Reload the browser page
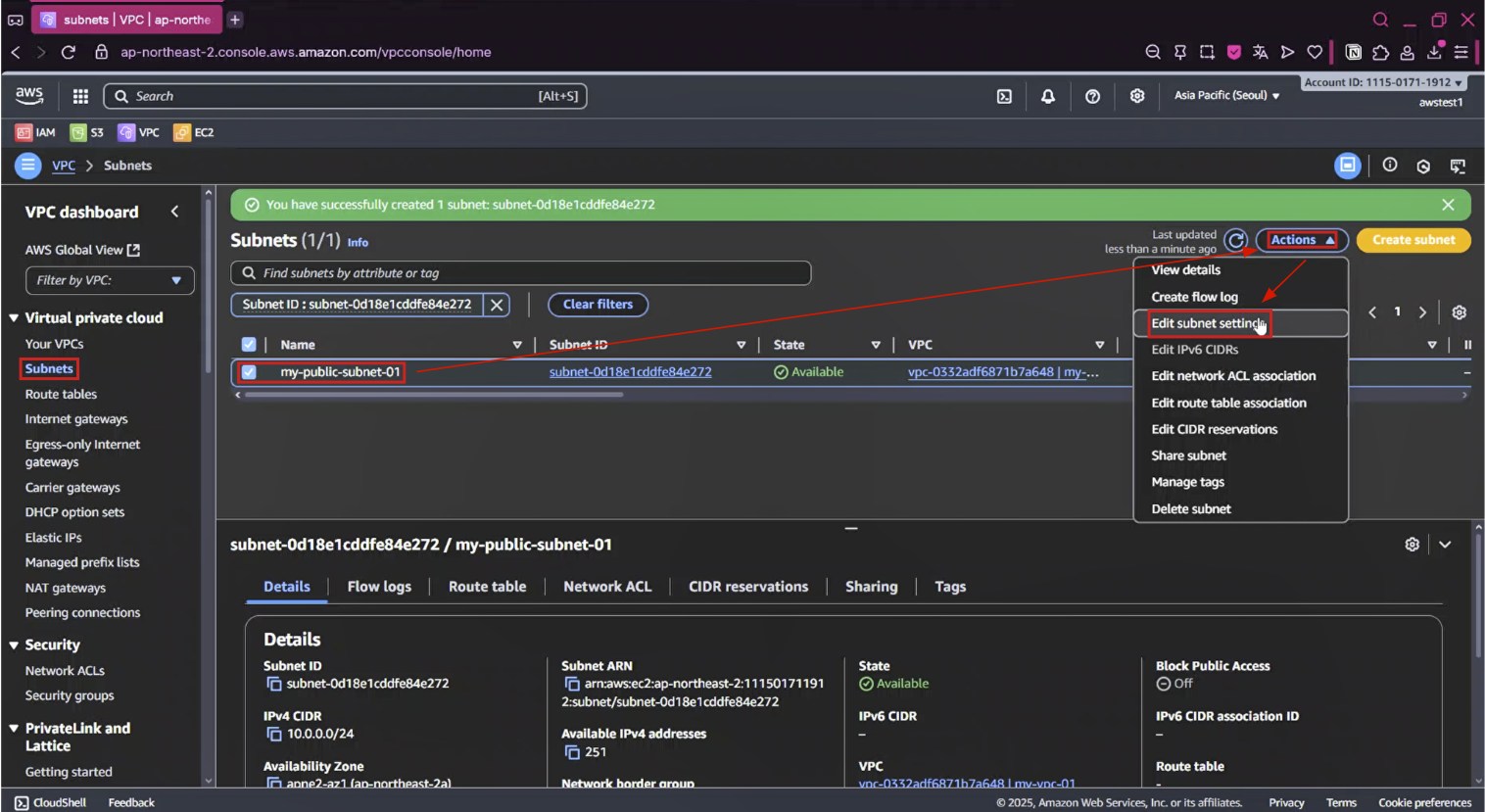 tap(69, 52)
